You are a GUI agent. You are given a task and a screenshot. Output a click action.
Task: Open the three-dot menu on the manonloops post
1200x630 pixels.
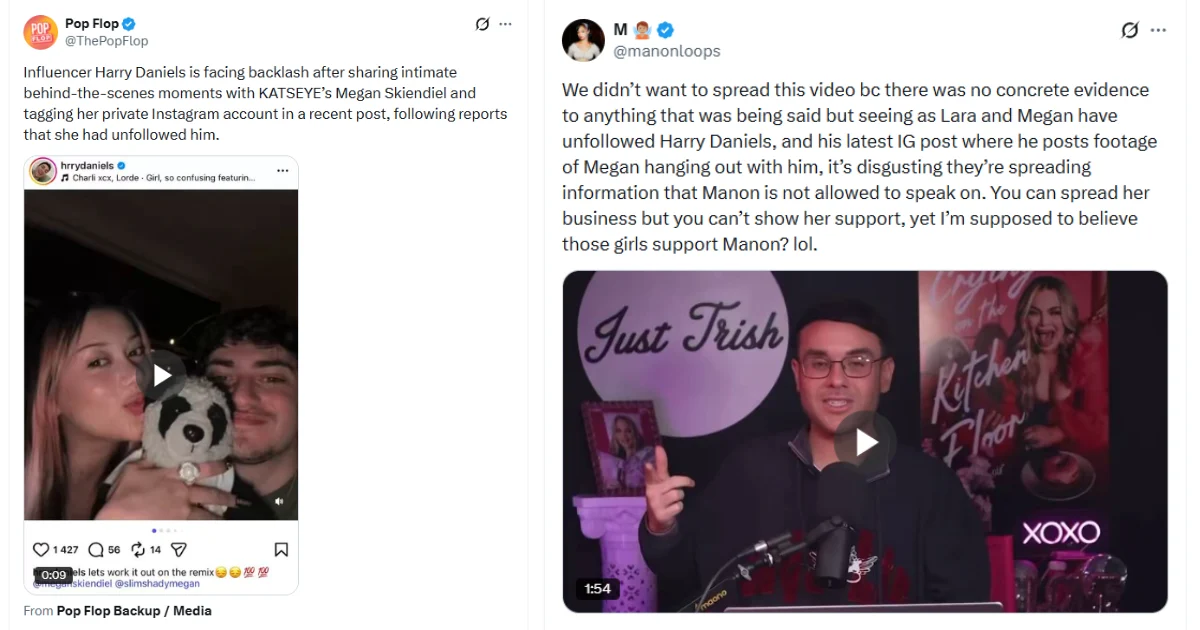[1158, 30]
